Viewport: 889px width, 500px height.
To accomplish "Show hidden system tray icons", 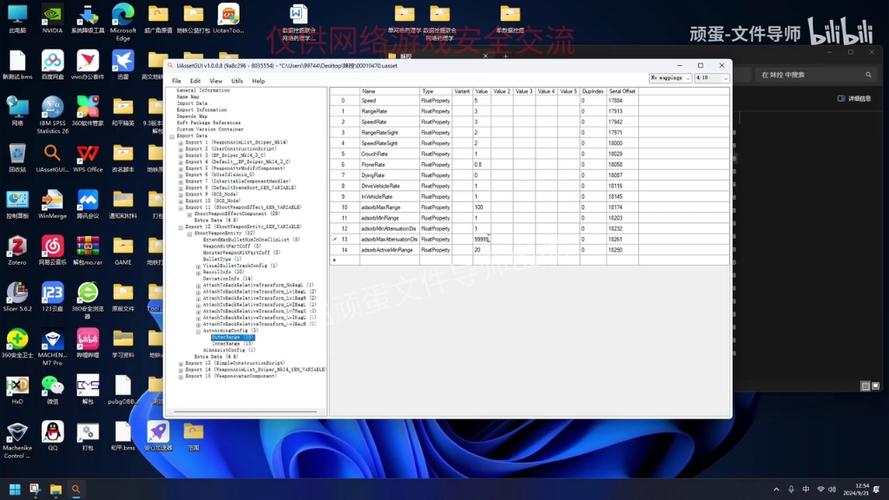I will coord(776,489).
